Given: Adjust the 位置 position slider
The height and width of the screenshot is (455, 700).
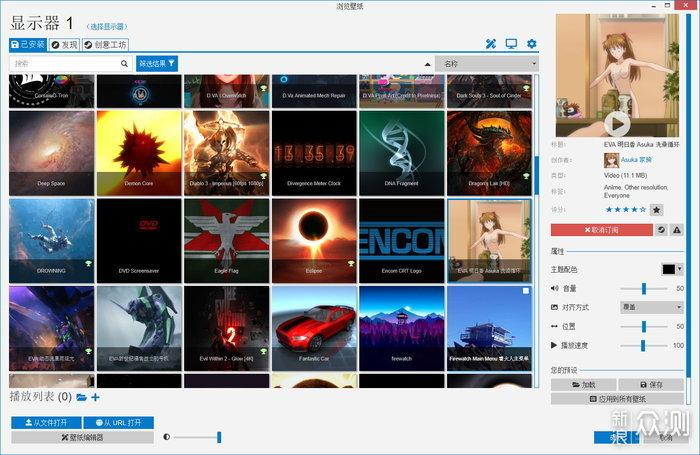Looking at the screenshot, I should pos(644,326).
